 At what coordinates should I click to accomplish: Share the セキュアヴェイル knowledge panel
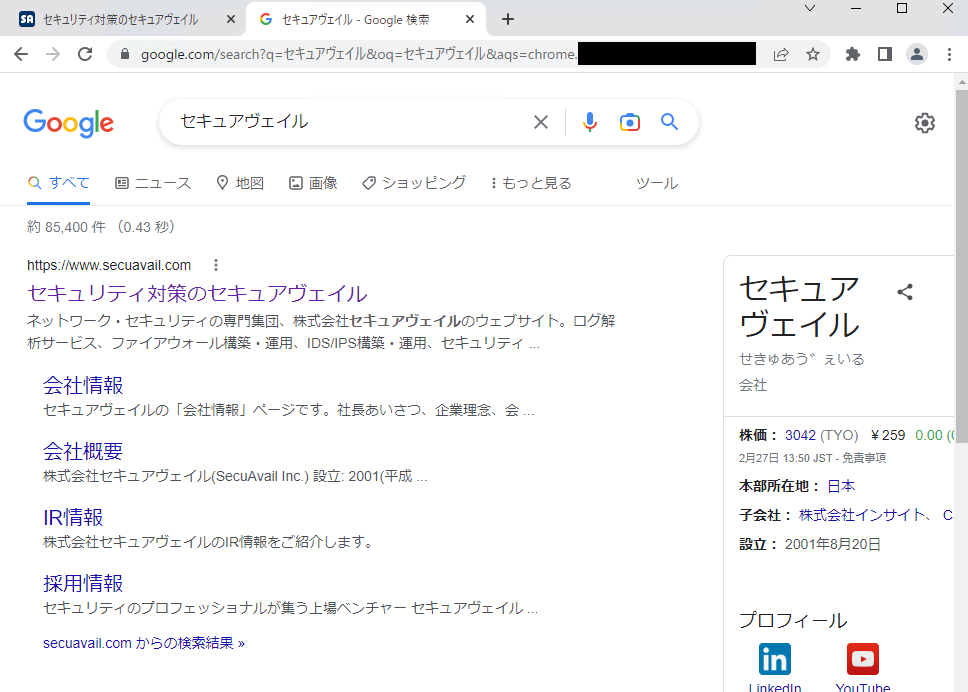pyautogui.click(x=905, y=292)
